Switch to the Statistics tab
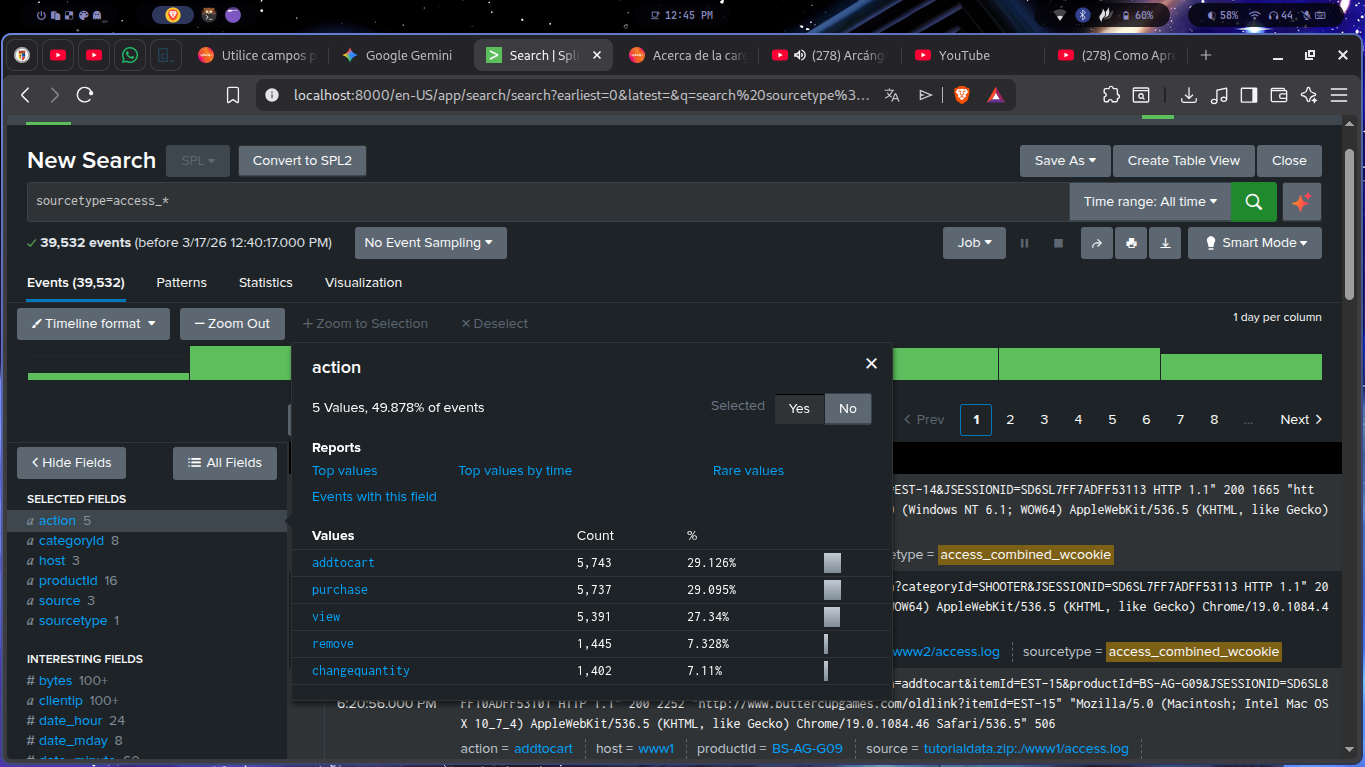The height and width of the screenshot is (767, 1365). tap(265, 283)
